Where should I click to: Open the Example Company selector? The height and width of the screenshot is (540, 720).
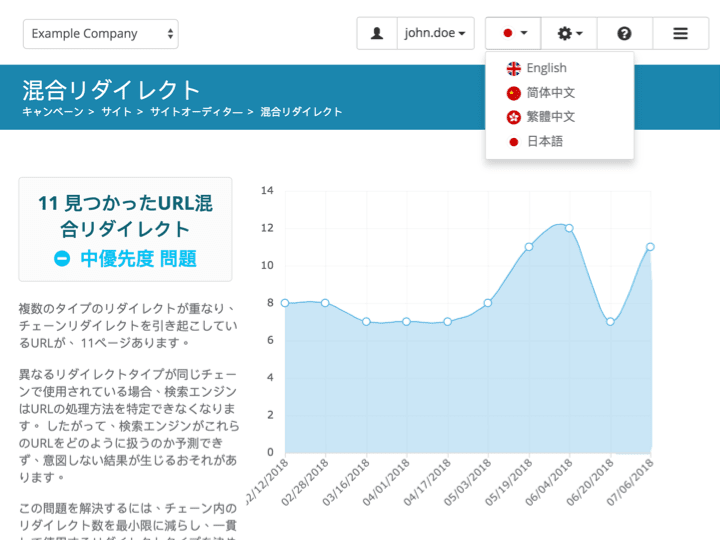[x=100, y=34]
